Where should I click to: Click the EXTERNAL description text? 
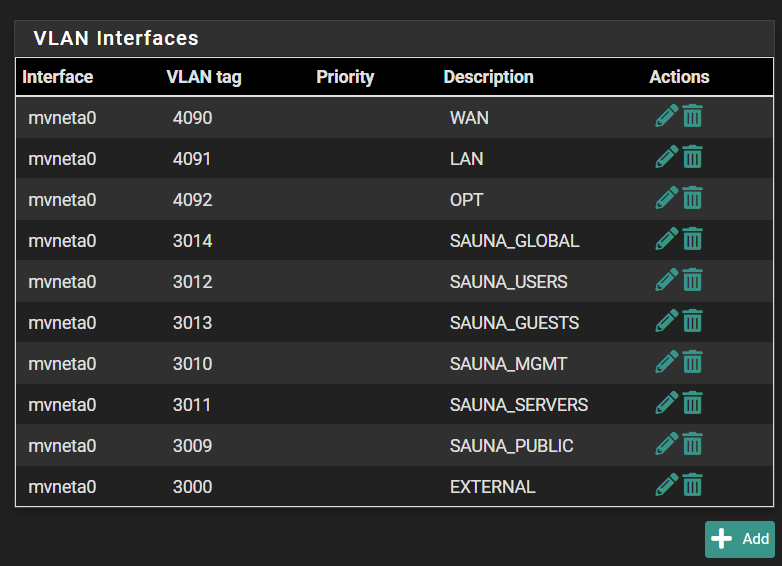pyautogui.click(x=493, y=486)
